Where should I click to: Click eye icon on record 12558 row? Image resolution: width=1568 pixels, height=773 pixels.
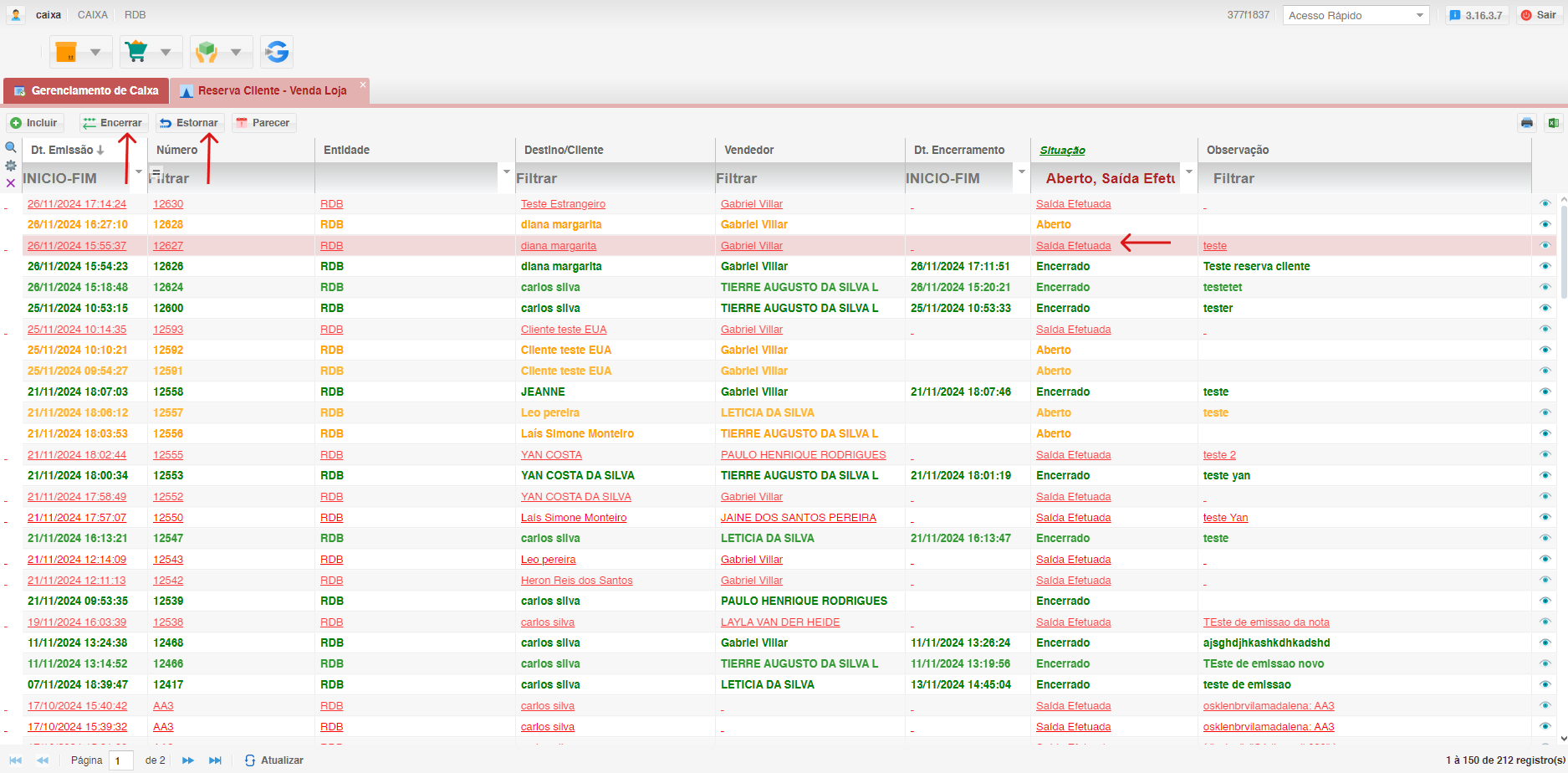click(1545, 392)
